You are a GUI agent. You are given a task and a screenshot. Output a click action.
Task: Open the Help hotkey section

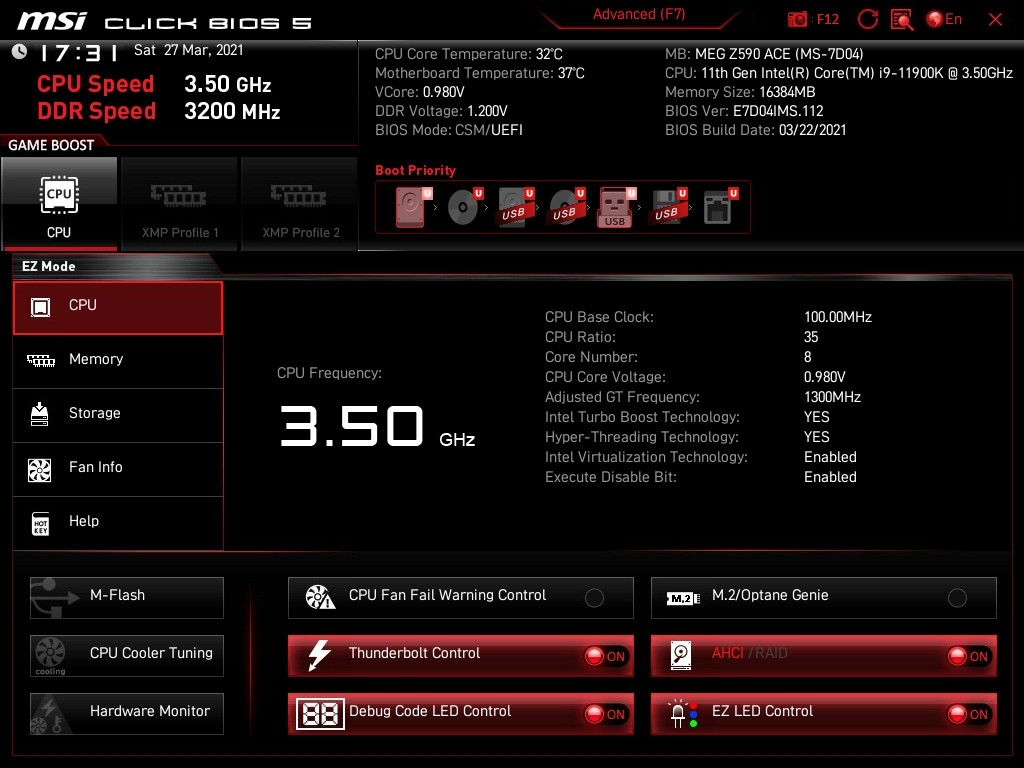[x=118, y=523]
